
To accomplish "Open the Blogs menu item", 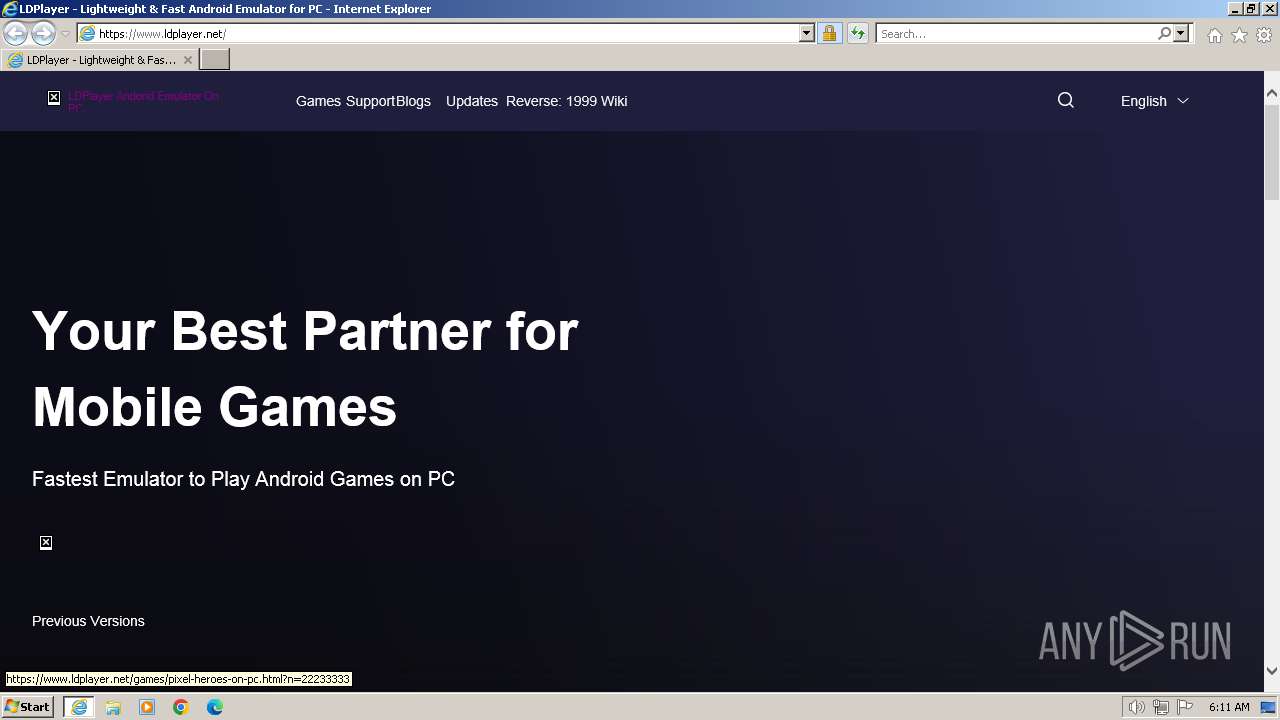I will pyautogui.click(x=413, y=101).
